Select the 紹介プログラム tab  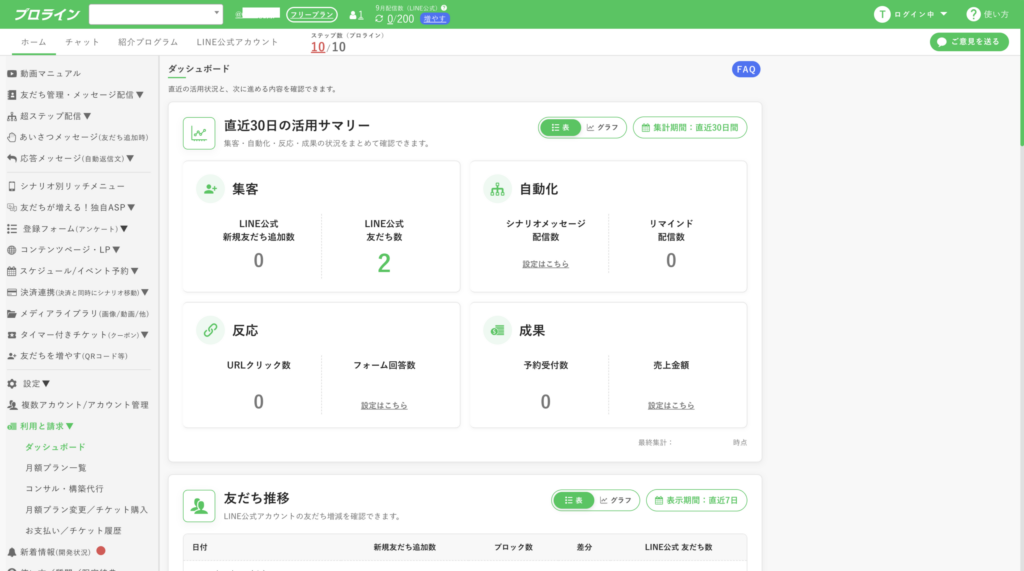[x=148, y=42]
